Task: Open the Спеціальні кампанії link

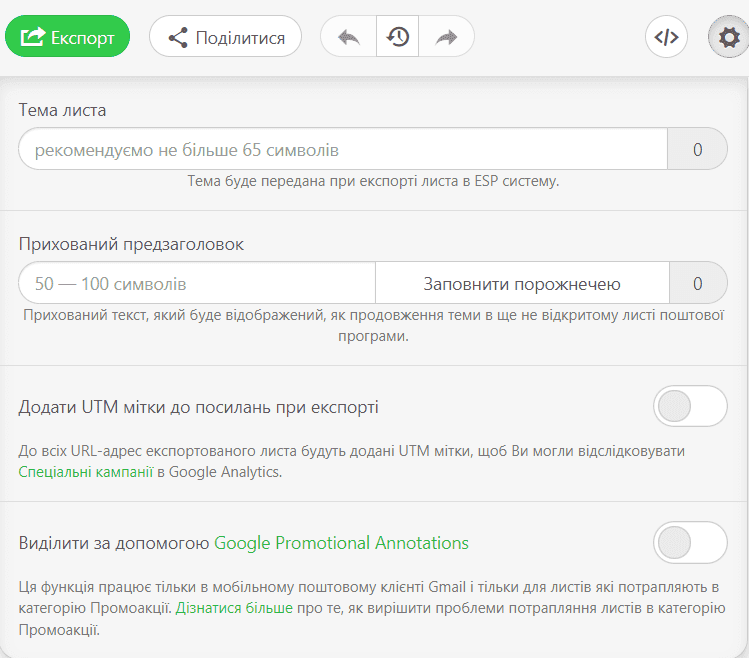Action: pyautogui.click(x=85, y=472)
